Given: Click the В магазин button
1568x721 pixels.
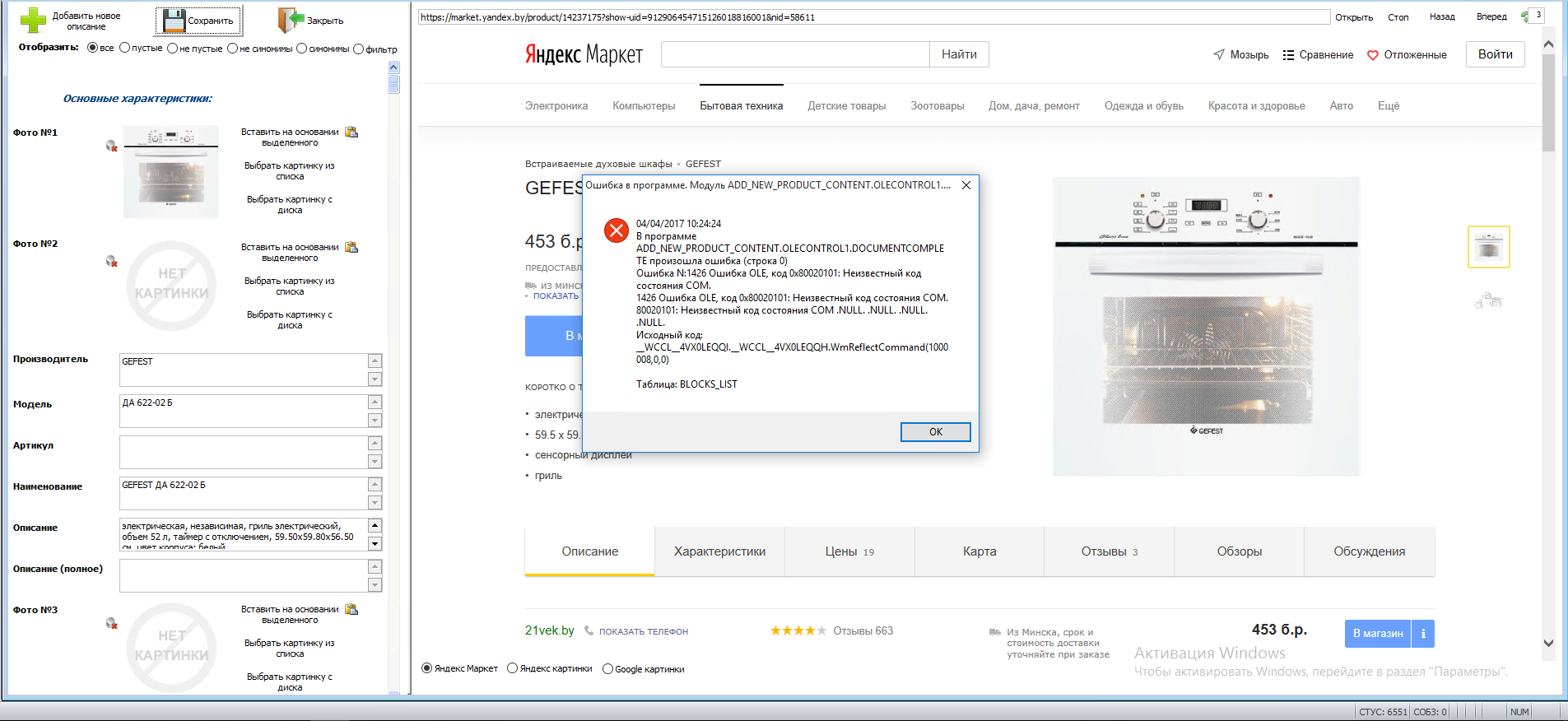Looking at the screenshot, I should pos(1378,634).
